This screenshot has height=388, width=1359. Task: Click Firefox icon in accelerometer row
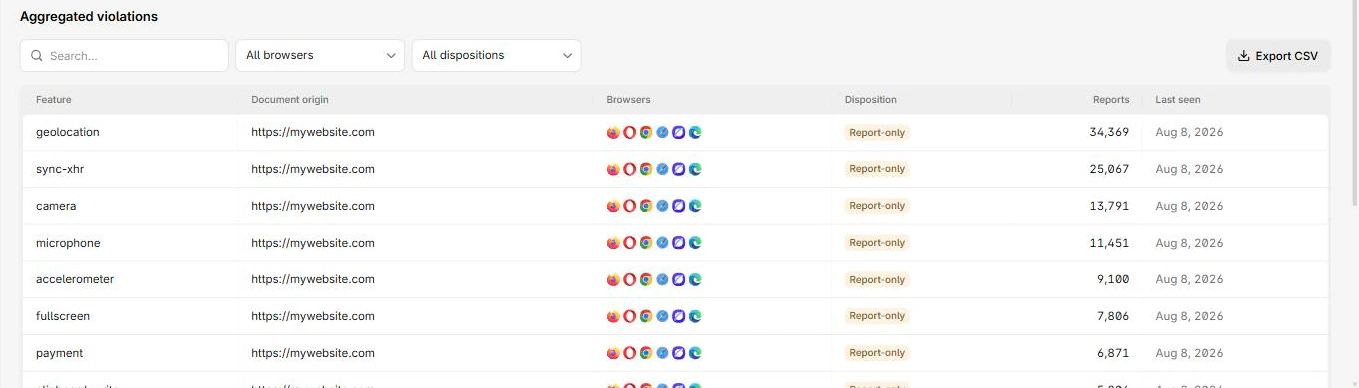(613, 279)
